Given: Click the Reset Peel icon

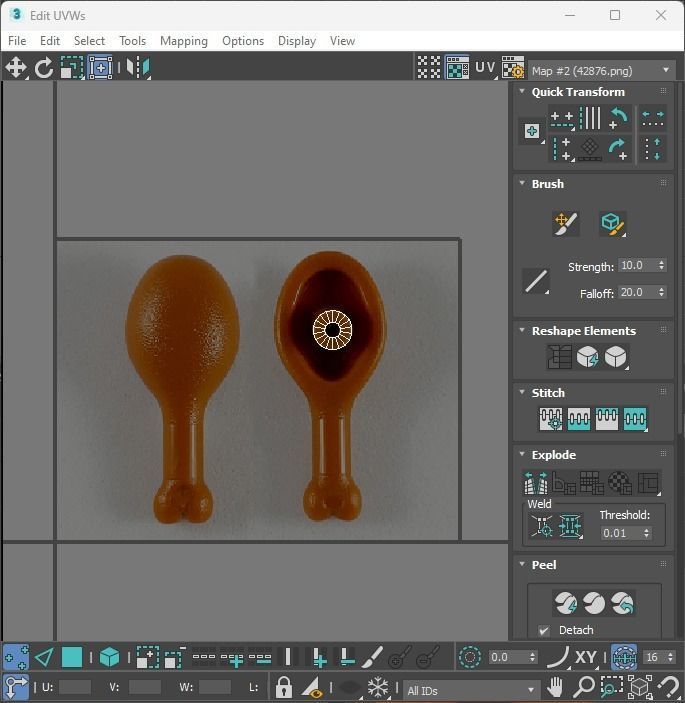Looking at the screenshot, I should click(623, 603).
